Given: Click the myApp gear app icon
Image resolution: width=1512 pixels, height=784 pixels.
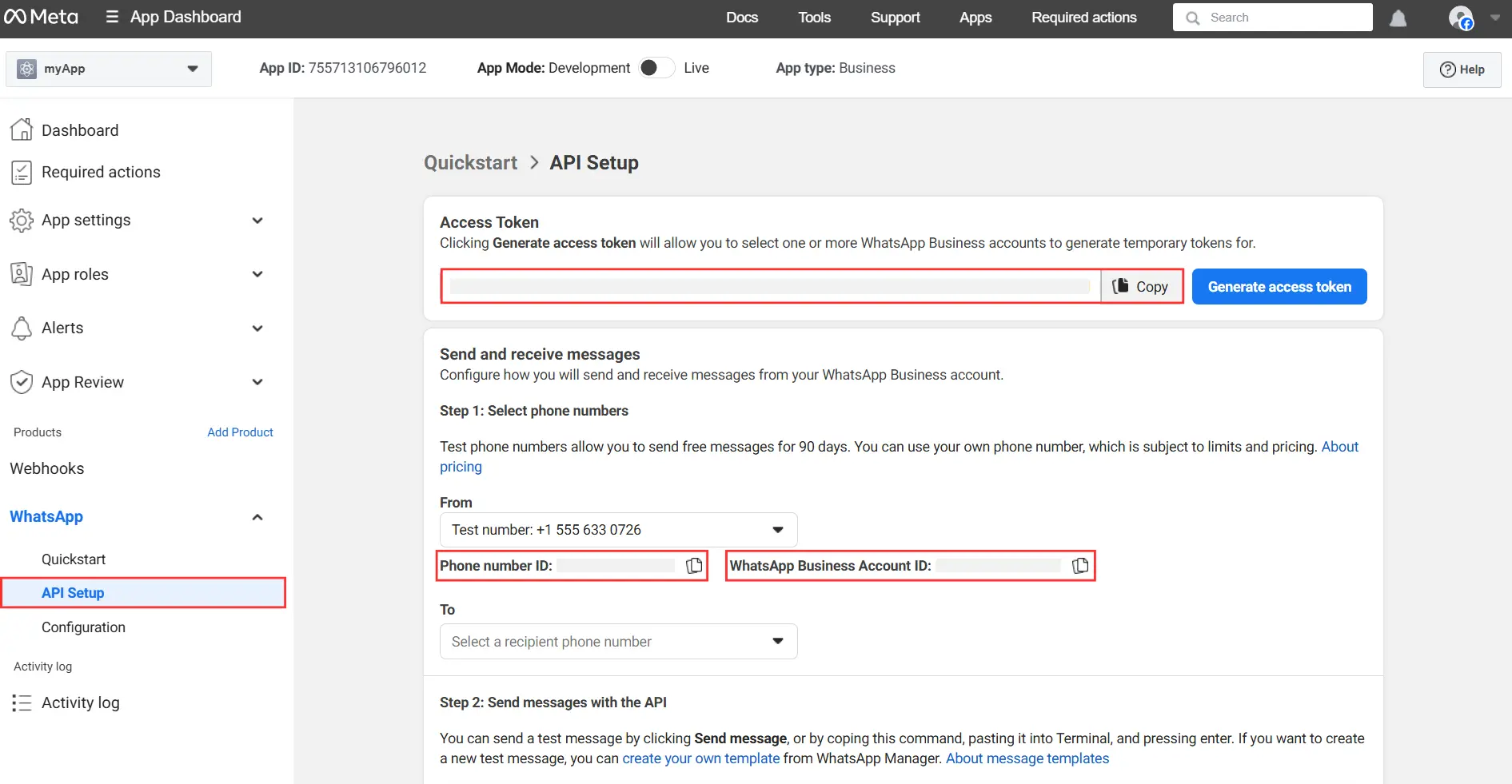Looking at the screenshot, I should 26,69.
